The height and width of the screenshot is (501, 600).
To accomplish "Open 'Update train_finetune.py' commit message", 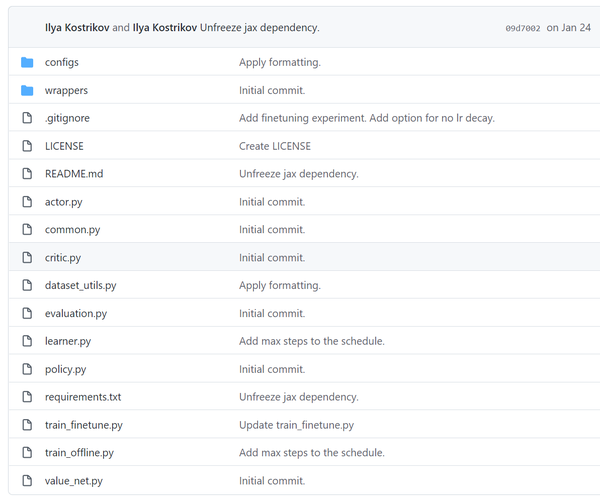I will click(x=296, y=425).
